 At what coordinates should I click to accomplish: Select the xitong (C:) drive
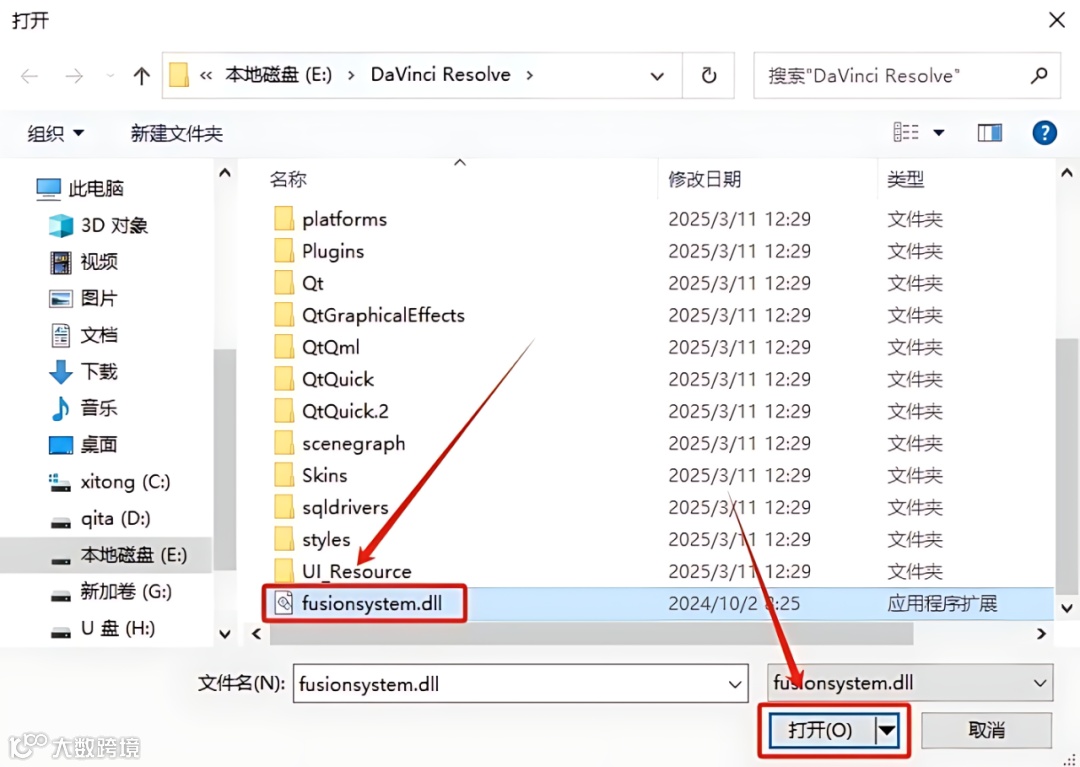coord(110,481)
